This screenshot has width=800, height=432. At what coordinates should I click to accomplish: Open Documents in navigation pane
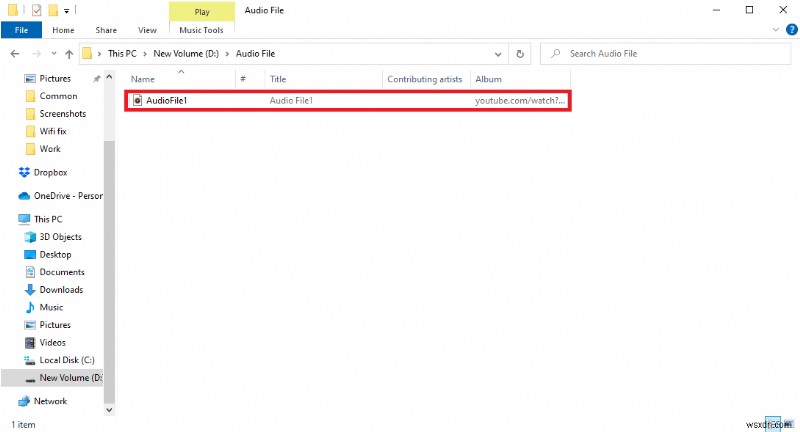click(x=62, y=272)
